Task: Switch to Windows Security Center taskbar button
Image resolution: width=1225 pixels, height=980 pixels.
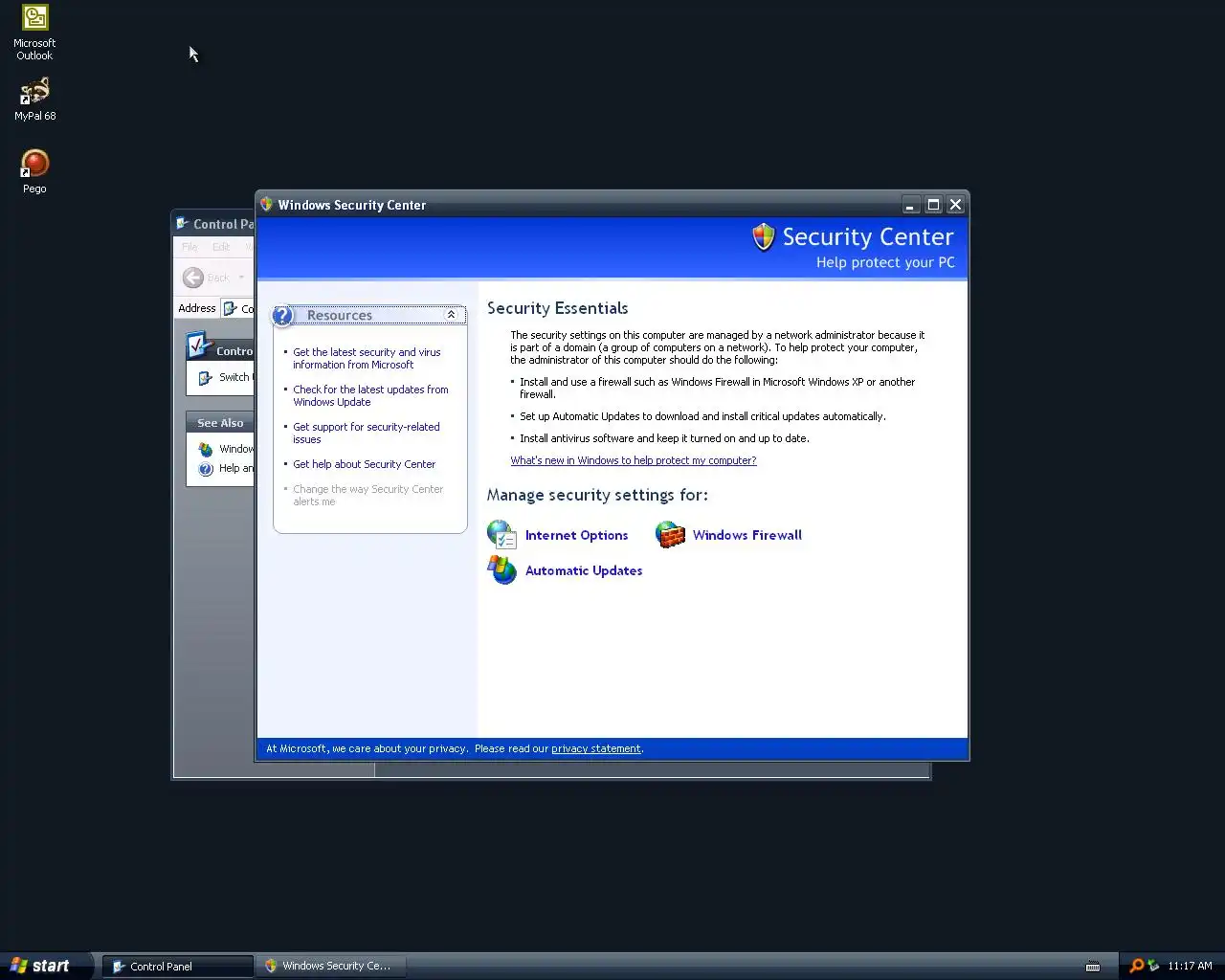Action: 331,967
